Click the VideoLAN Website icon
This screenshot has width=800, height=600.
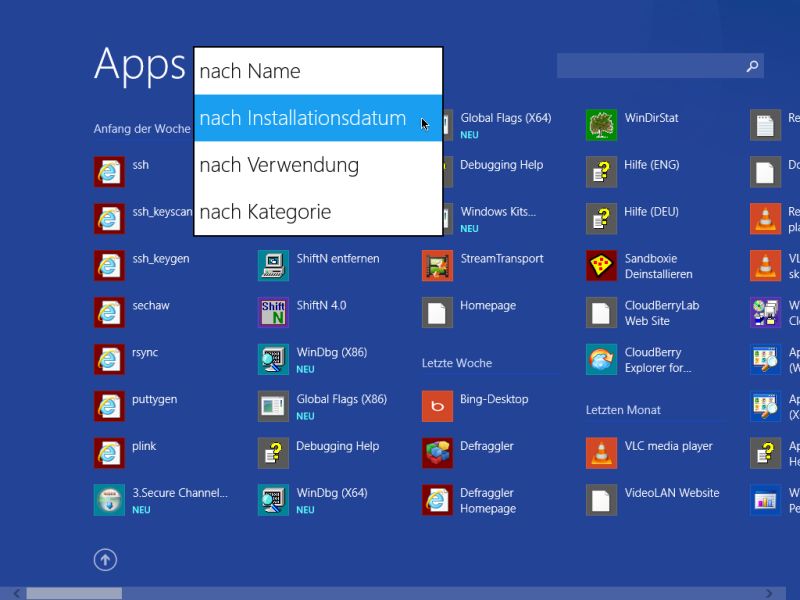(x=602, y=500)
